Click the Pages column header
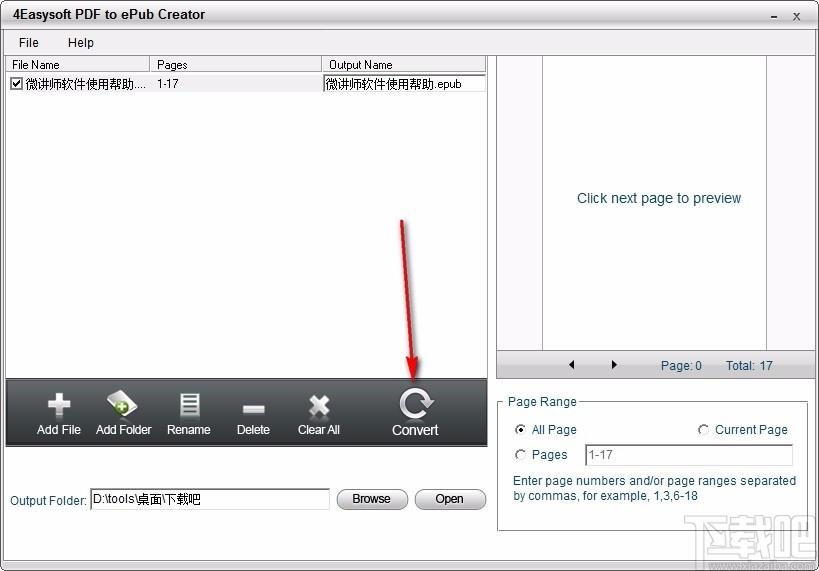Screen dimensions: 819x571 tap(236, 65)
